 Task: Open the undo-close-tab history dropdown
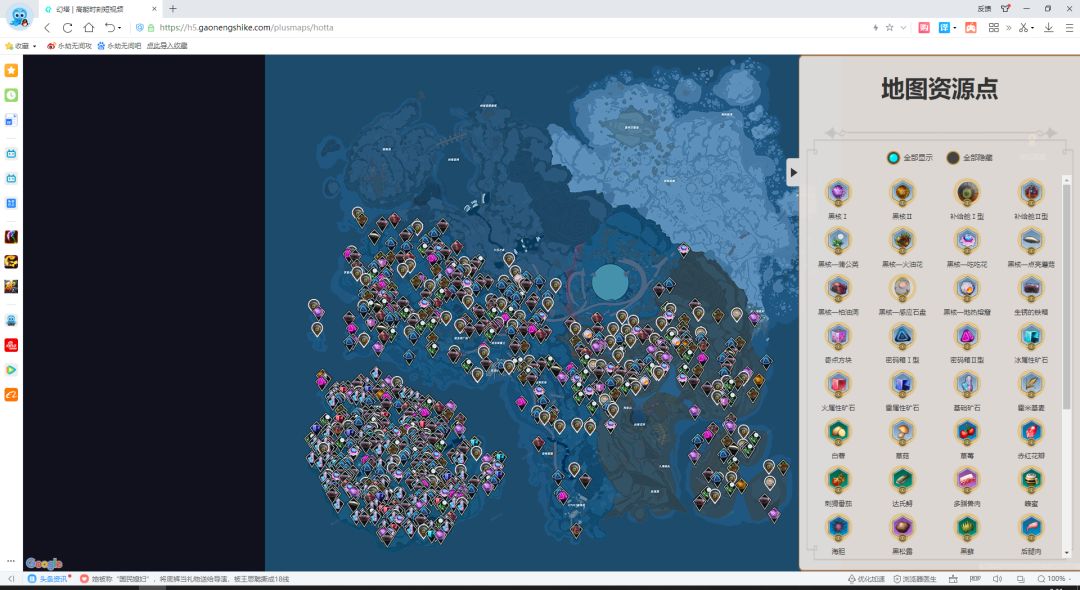pos(120,28)
